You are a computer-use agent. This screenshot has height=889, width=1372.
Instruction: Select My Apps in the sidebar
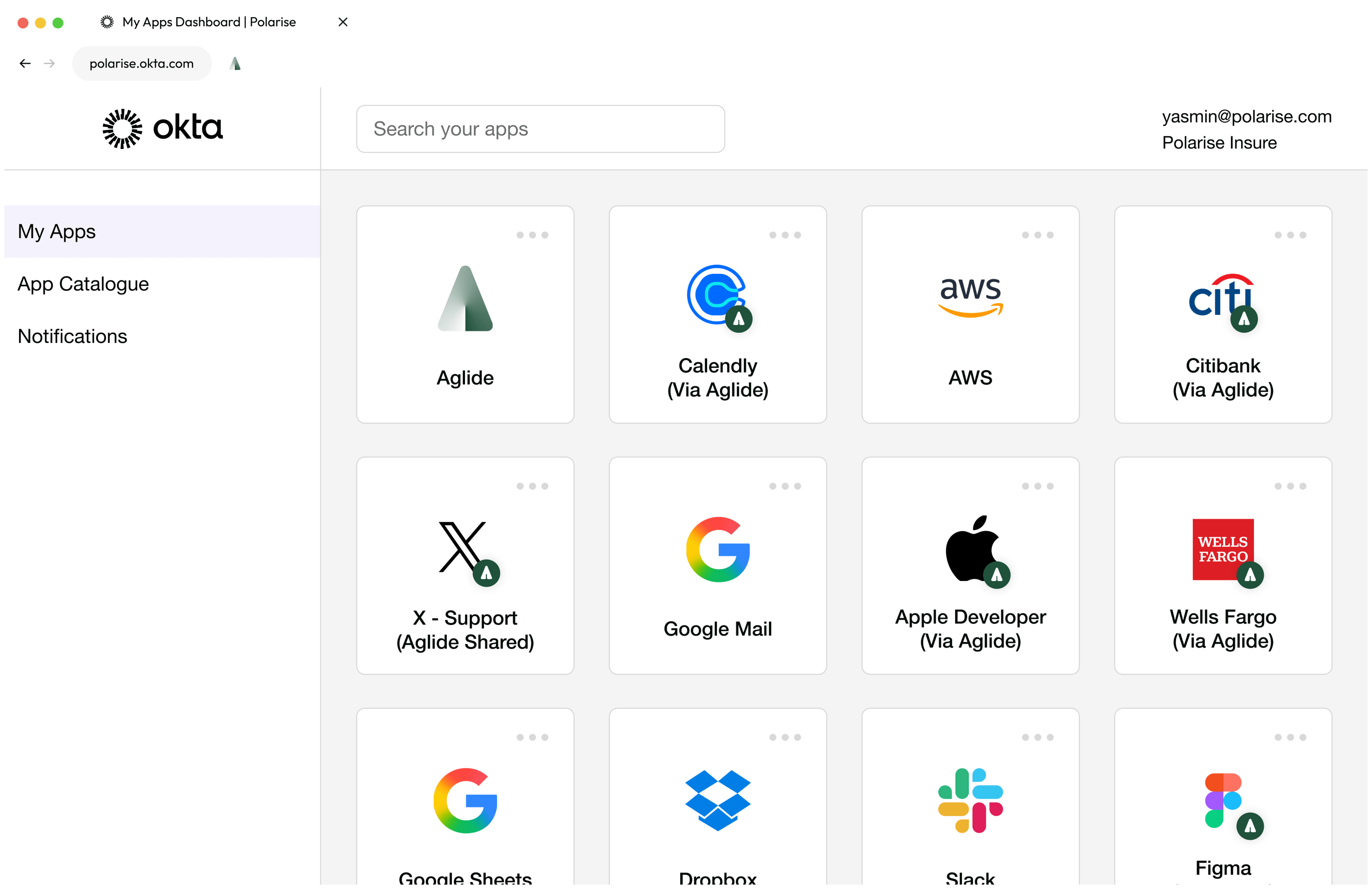(x=162, y=232)
